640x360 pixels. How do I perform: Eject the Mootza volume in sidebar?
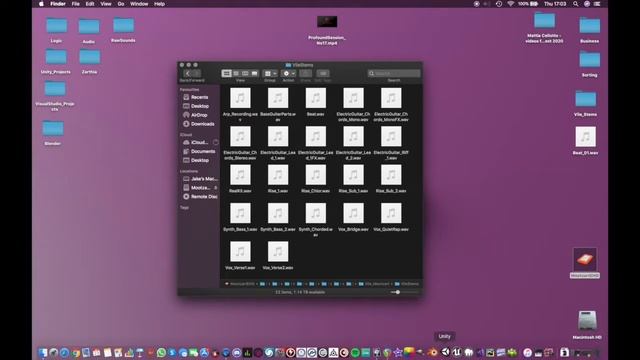(216, 188)
